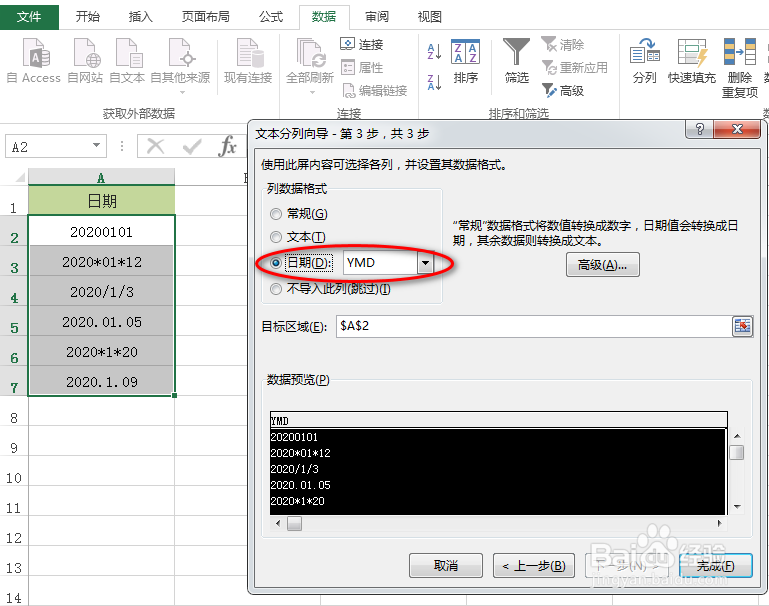
Task: Click Remove Duplicates (删除重复项) icon
Action: [x=740, y=68]
